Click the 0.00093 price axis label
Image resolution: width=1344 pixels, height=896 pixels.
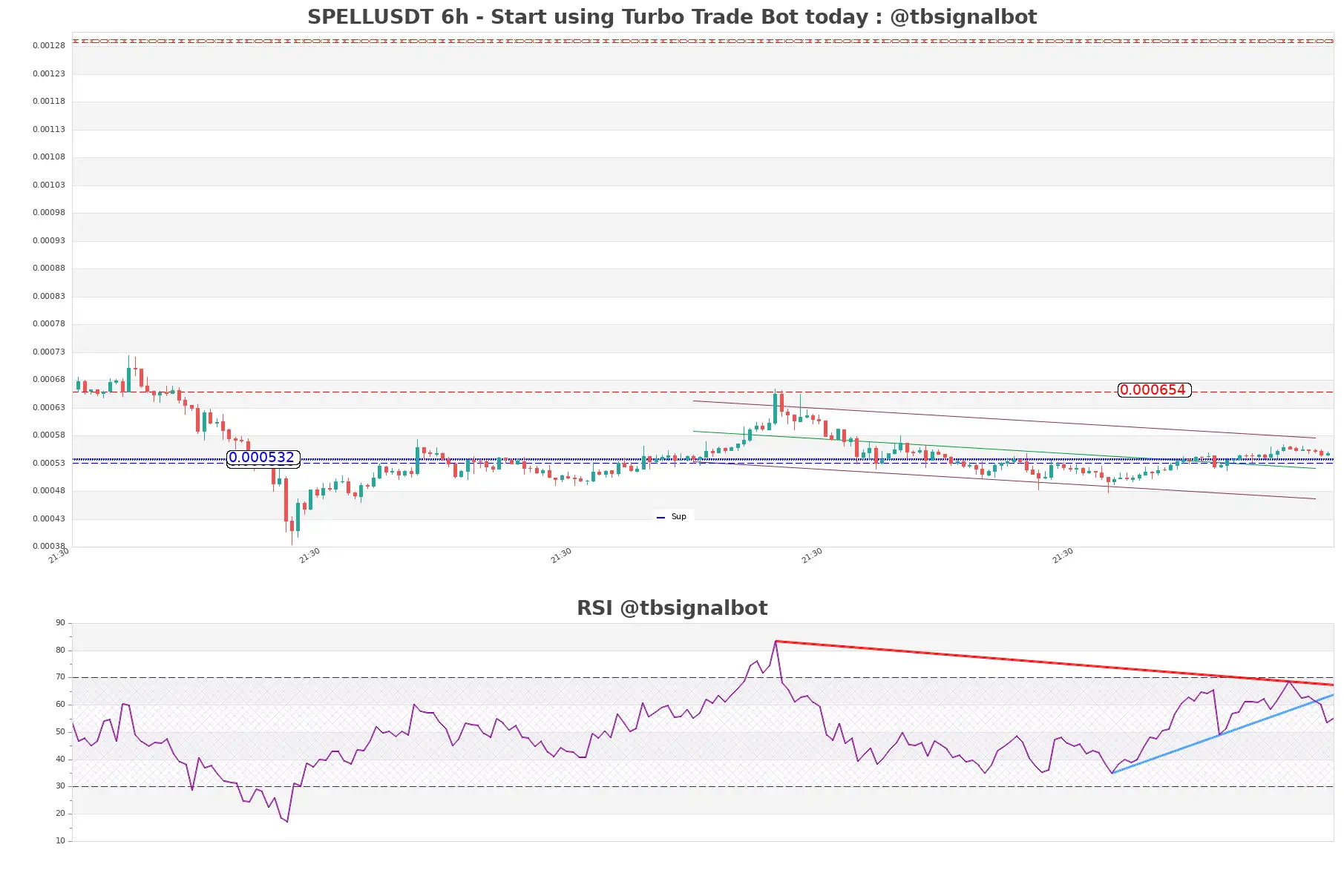[x=49, y=240]
